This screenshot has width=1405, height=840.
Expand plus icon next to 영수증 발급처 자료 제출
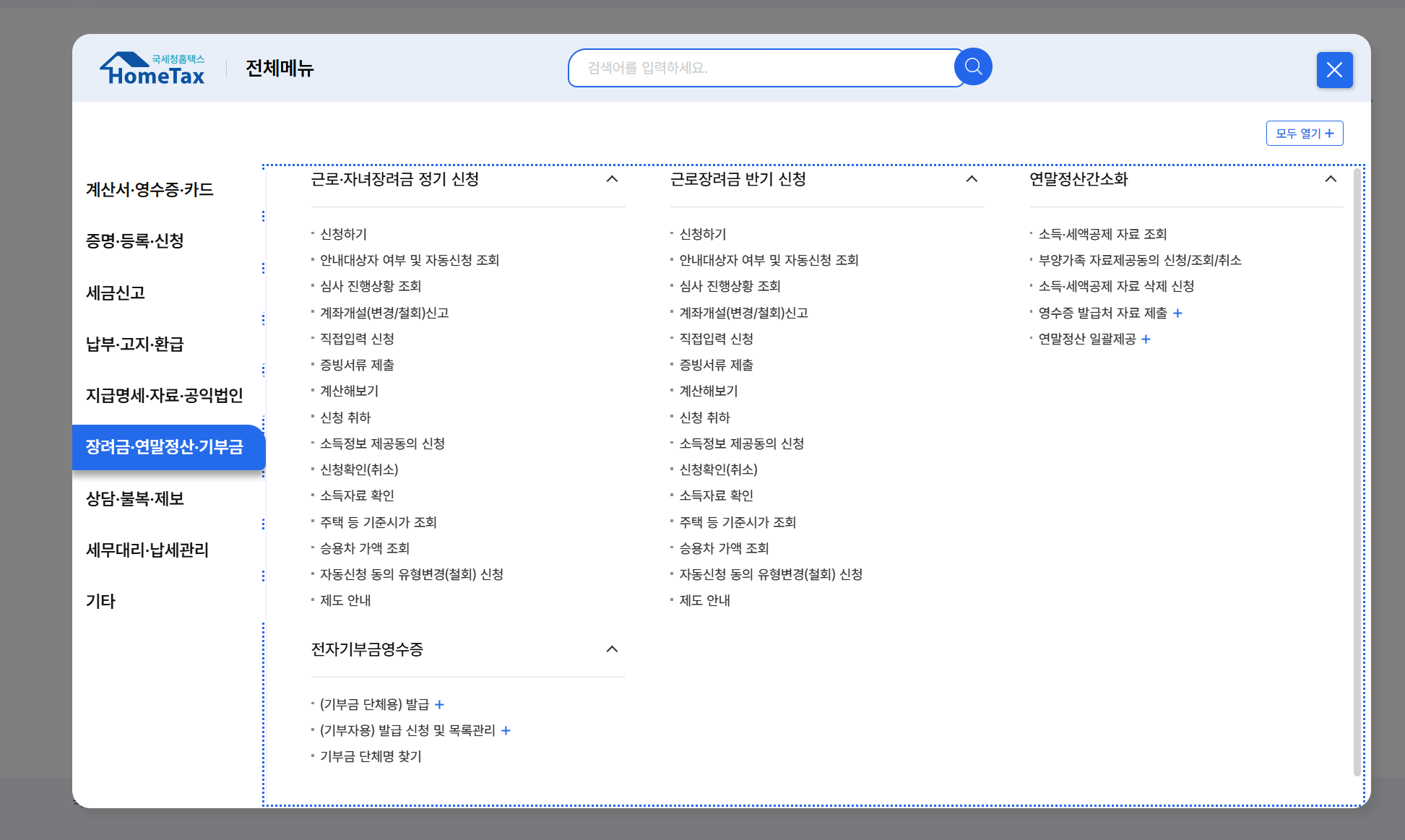pyautogui.click(x=1177, y=313)
